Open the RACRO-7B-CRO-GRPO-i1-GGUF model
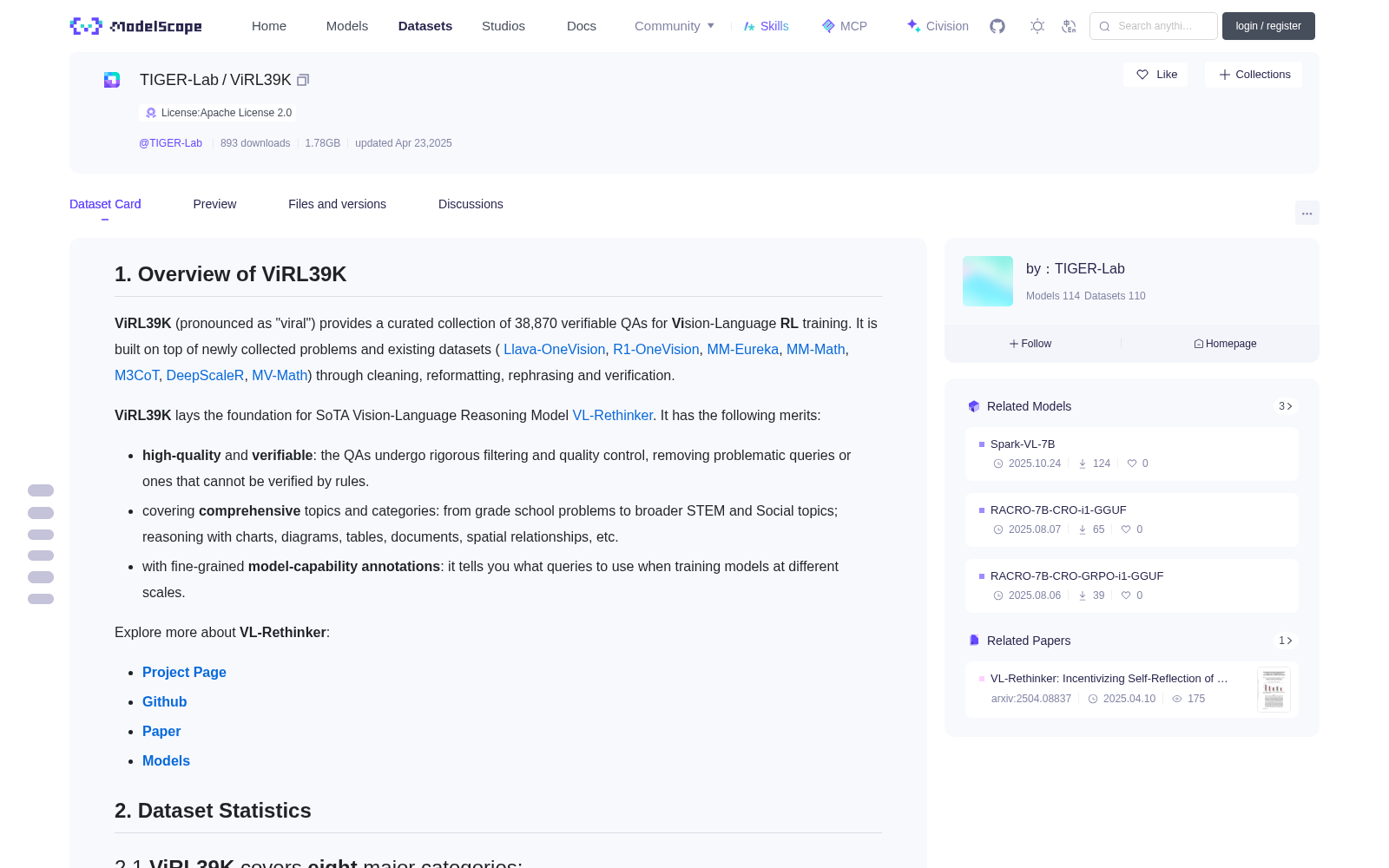The height and width of the screenshot is (868, 1389). [1132, 586]
